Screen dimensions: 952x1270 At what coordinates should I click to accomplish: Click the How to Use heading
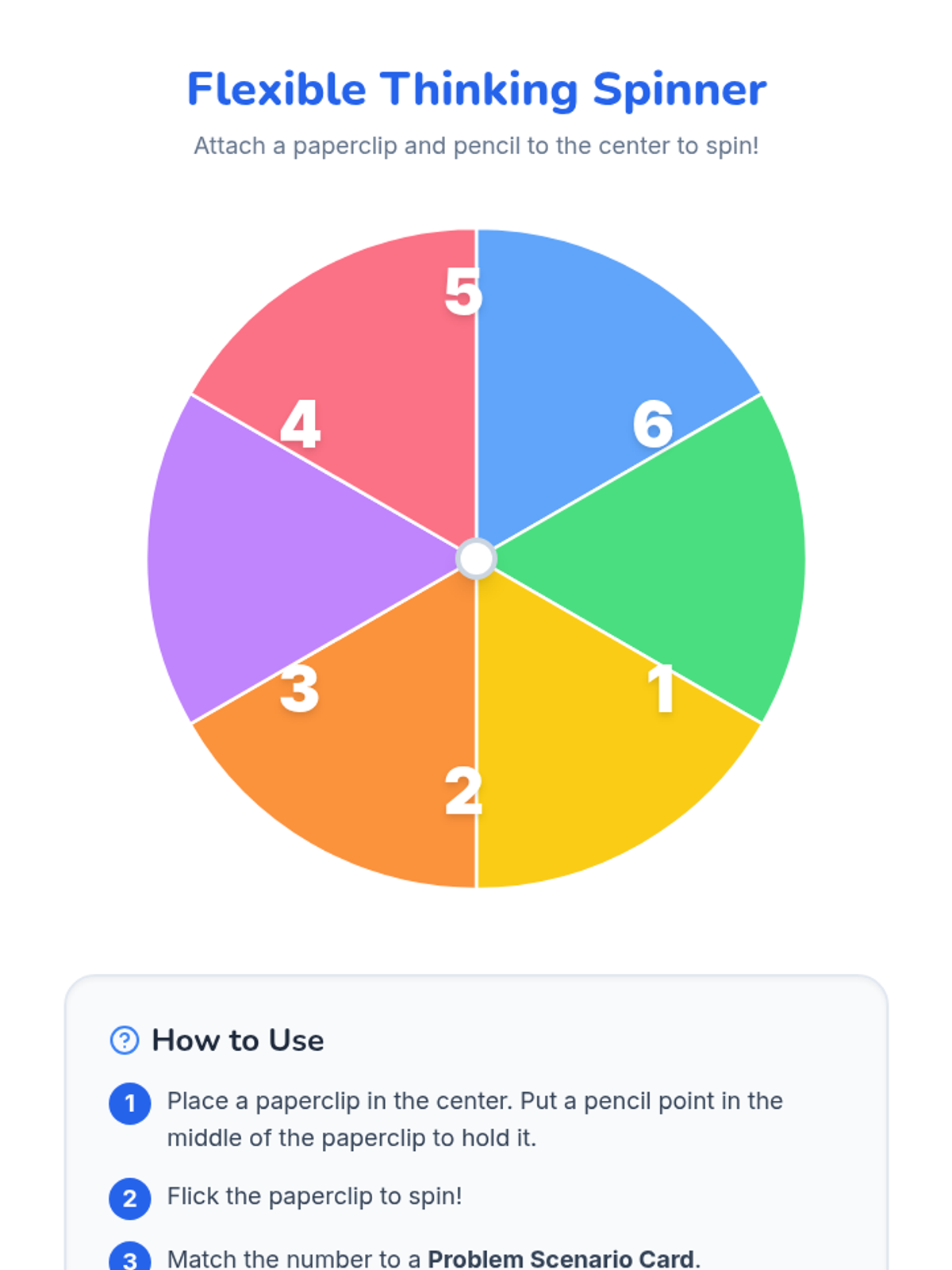point(237,1040)
